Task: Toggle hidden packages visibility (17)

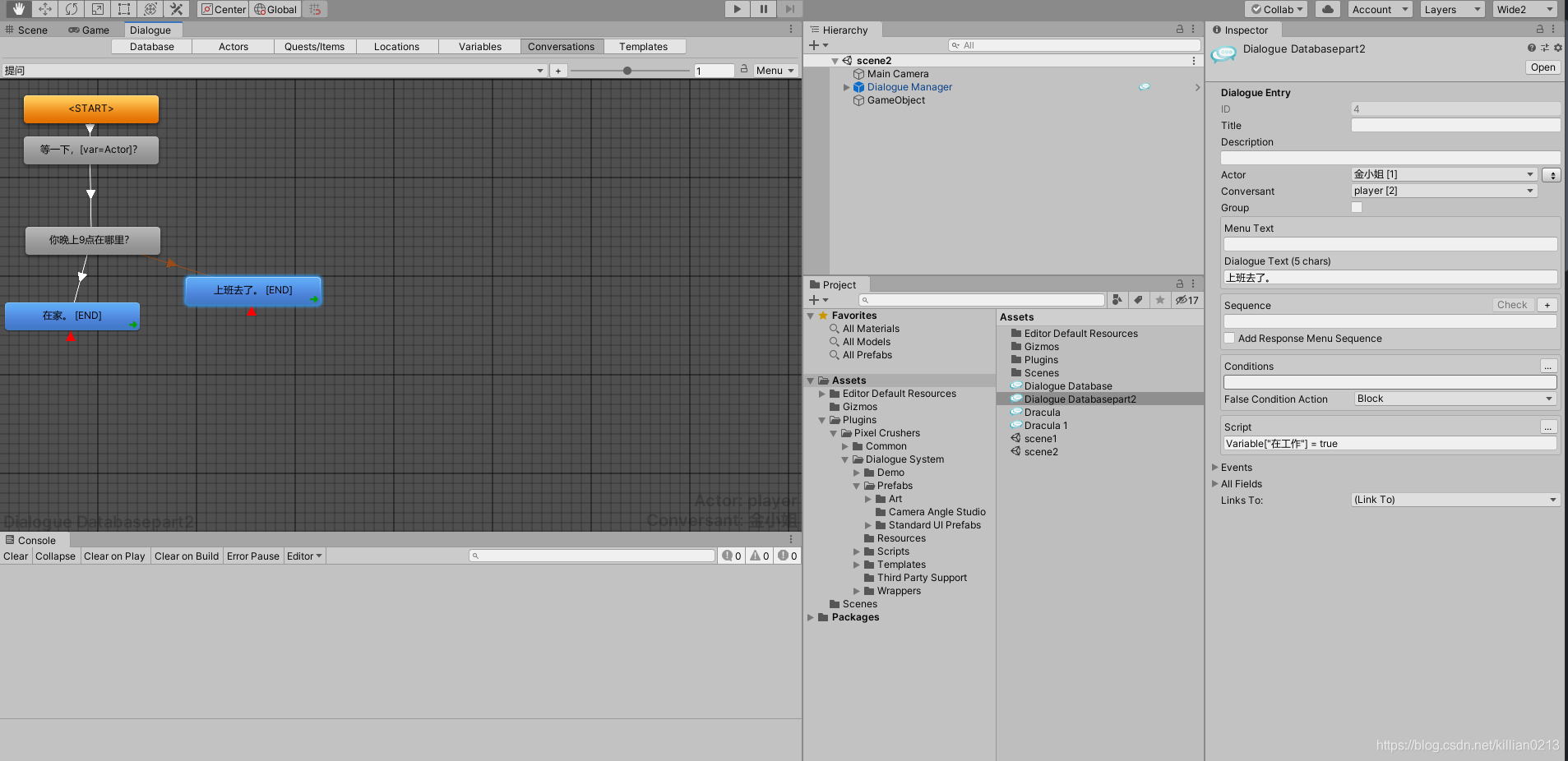Action: click(1187, 300)
